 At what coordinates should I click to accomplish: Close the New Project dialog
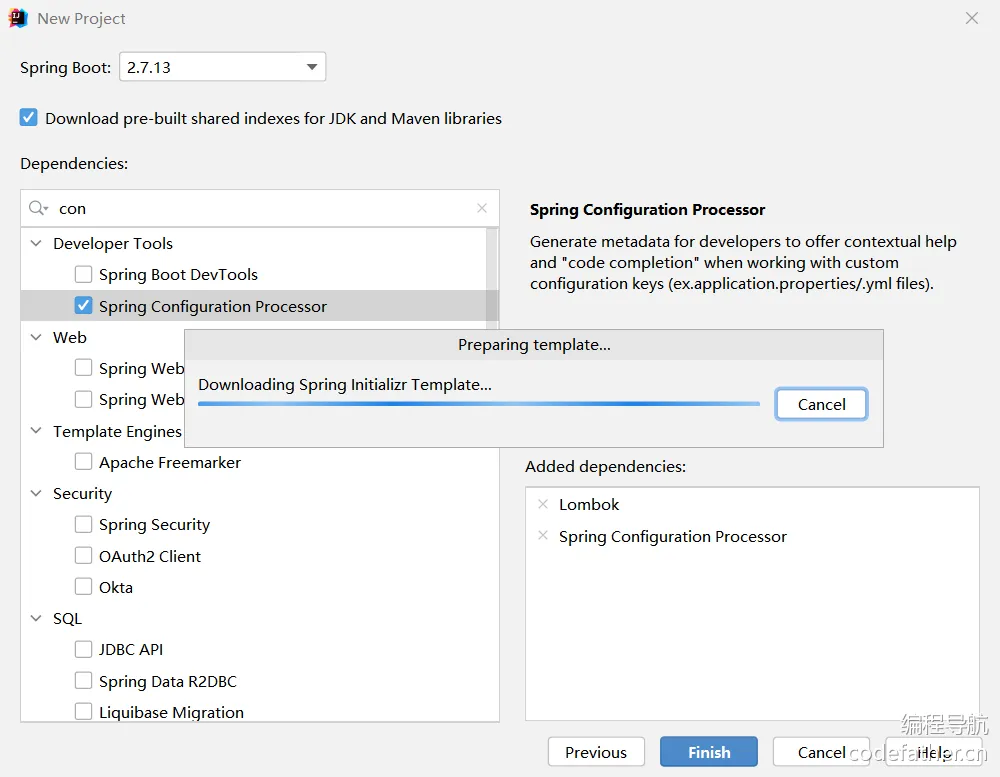coord(972,18)
